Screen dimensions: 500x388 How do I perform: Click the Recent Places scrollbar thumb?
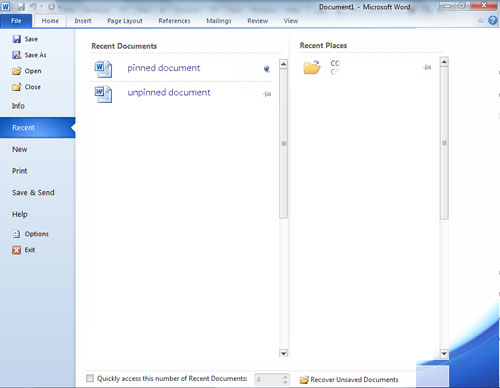tap(444, 143)
